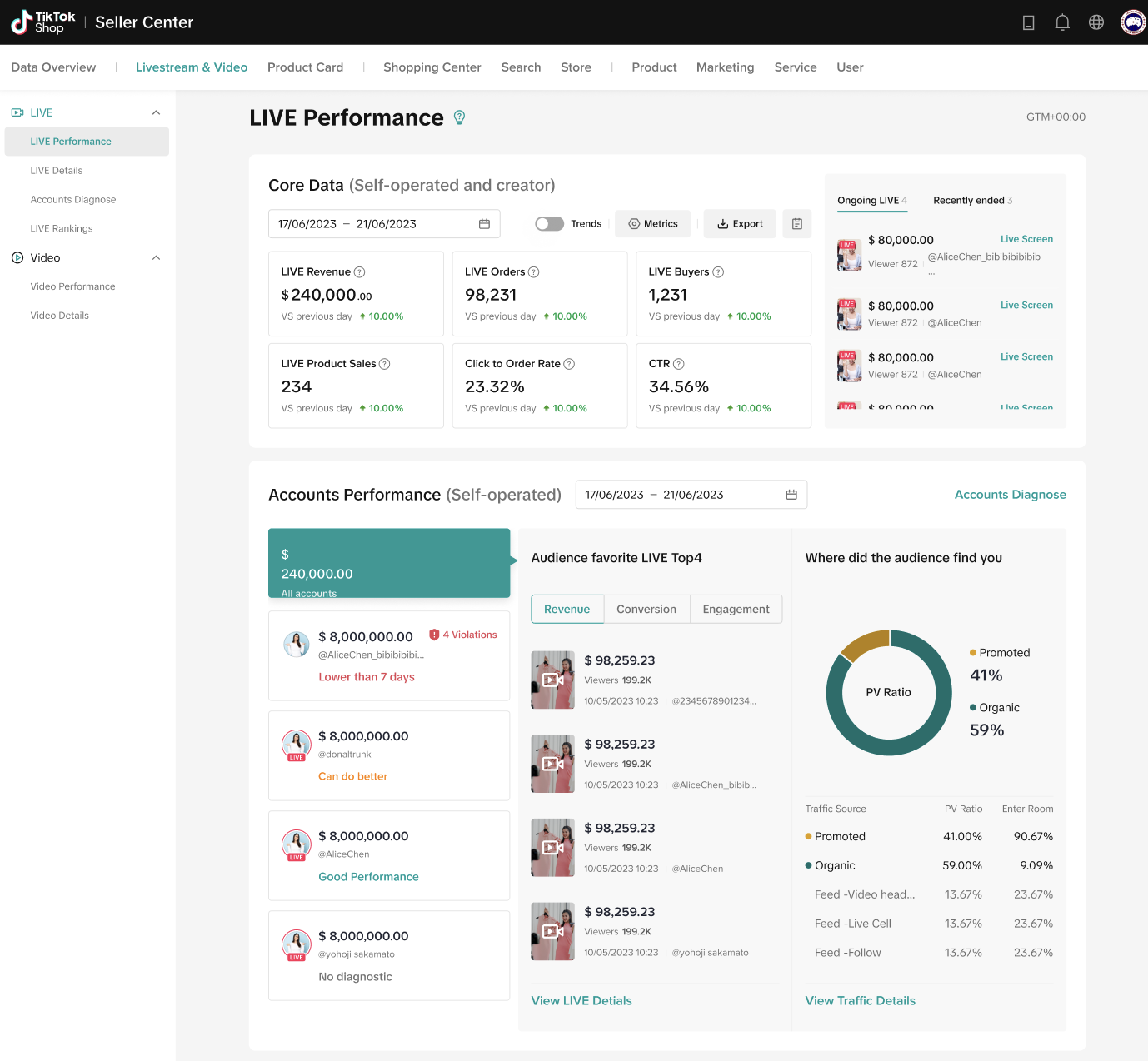Viewport: 1148px width, 1061px height.
Task: Open the user profile avatar
Action: tap(1132, 22)
